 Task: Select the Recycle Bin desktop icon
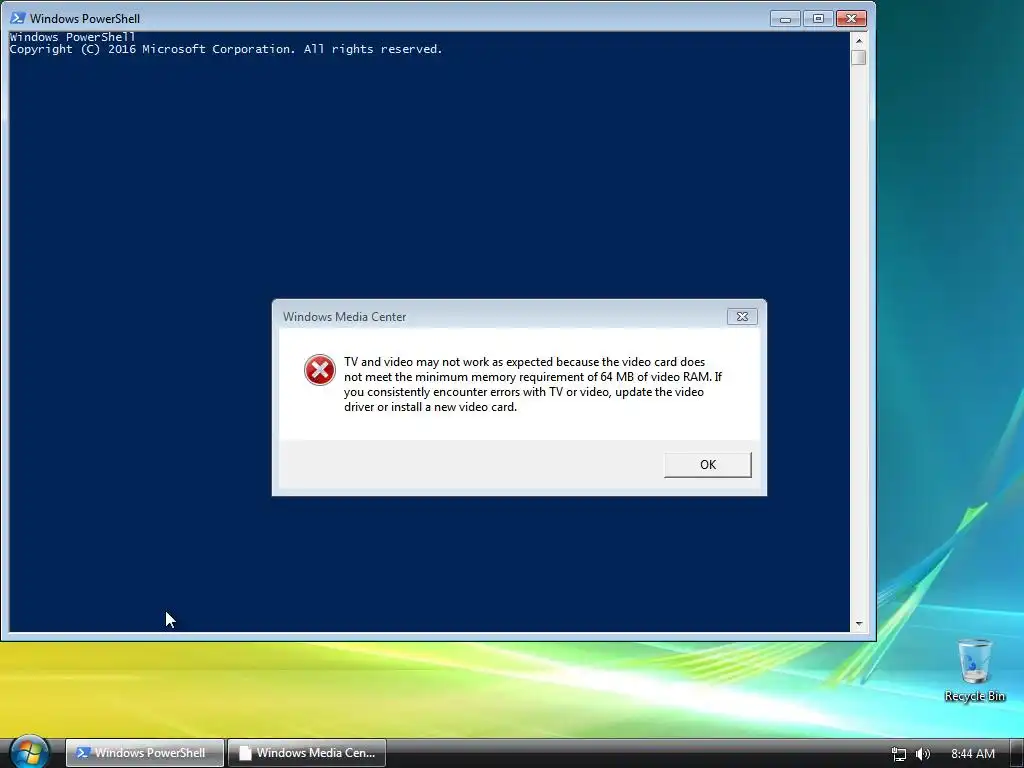pos(974,671)
